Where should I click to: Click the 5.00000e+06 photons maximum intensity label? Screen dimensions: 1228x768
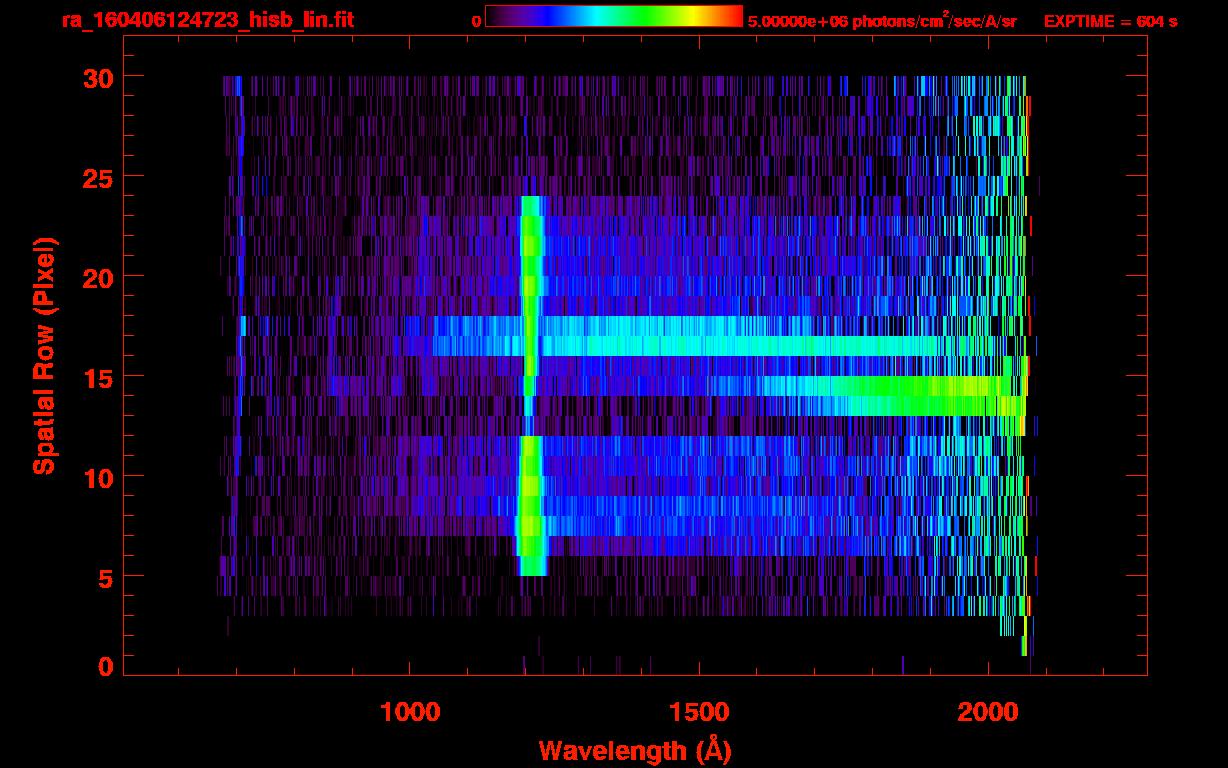pyautogui.click(x=882, y=21)
